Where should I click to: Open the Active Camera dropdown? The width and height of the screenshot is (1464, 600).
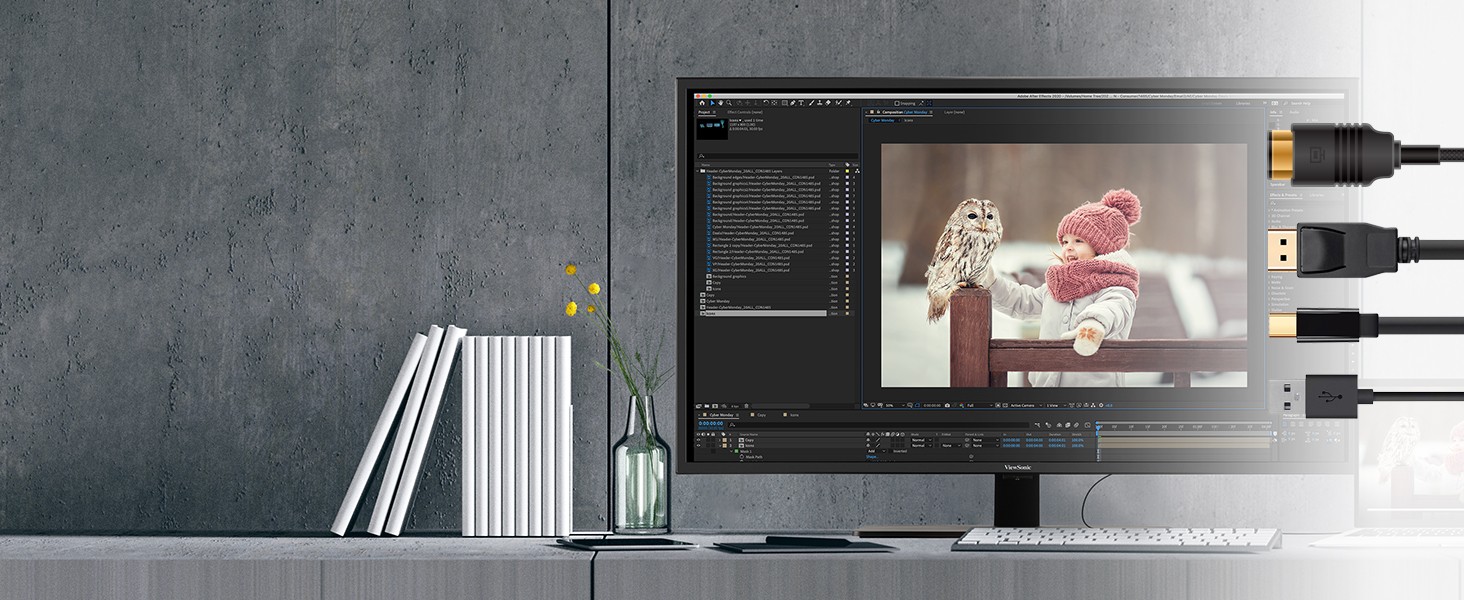[1022, 405]
